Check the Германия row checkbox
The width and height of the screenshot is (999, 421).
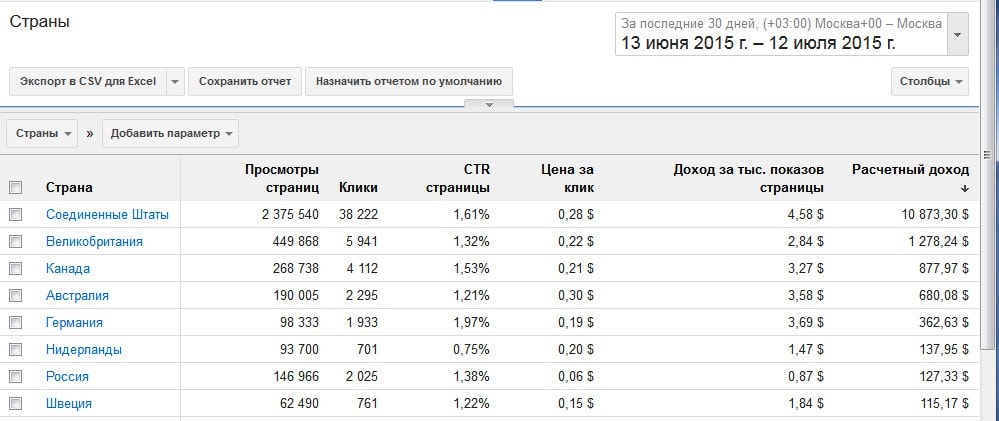click(15, 323)
